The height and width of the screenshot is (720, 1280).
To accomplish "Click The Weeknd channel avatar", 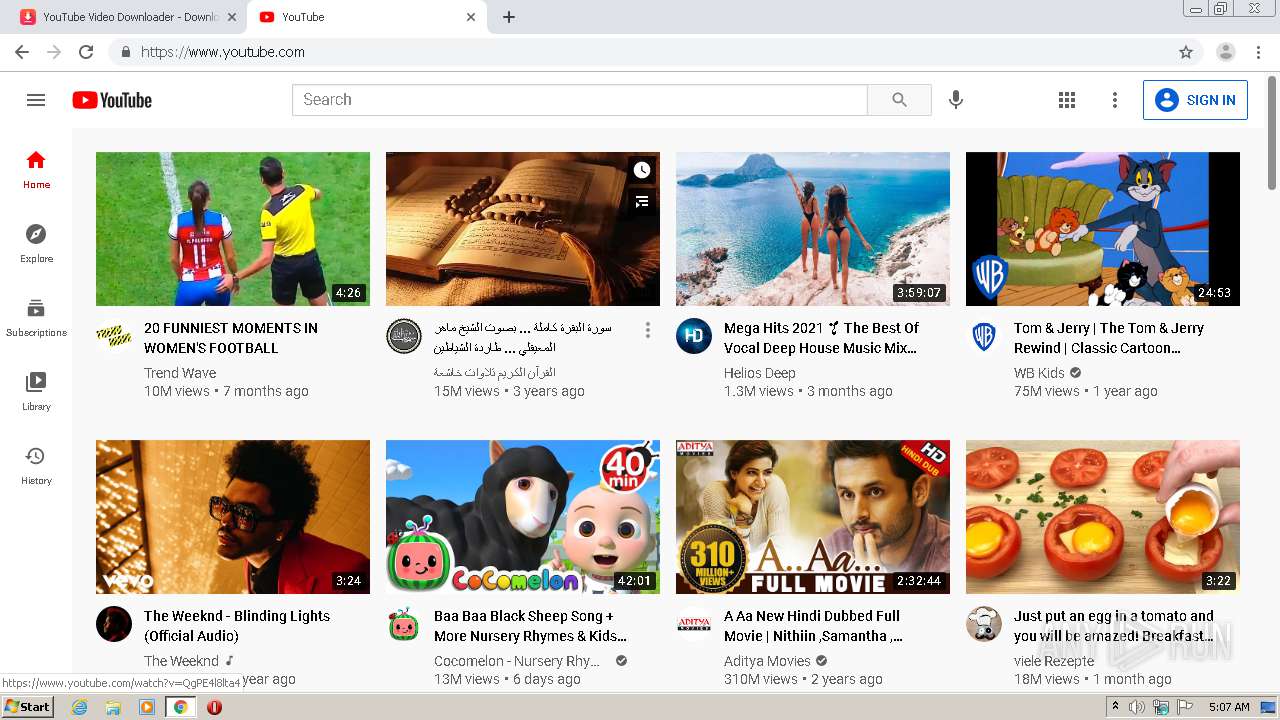I will 114,624.
